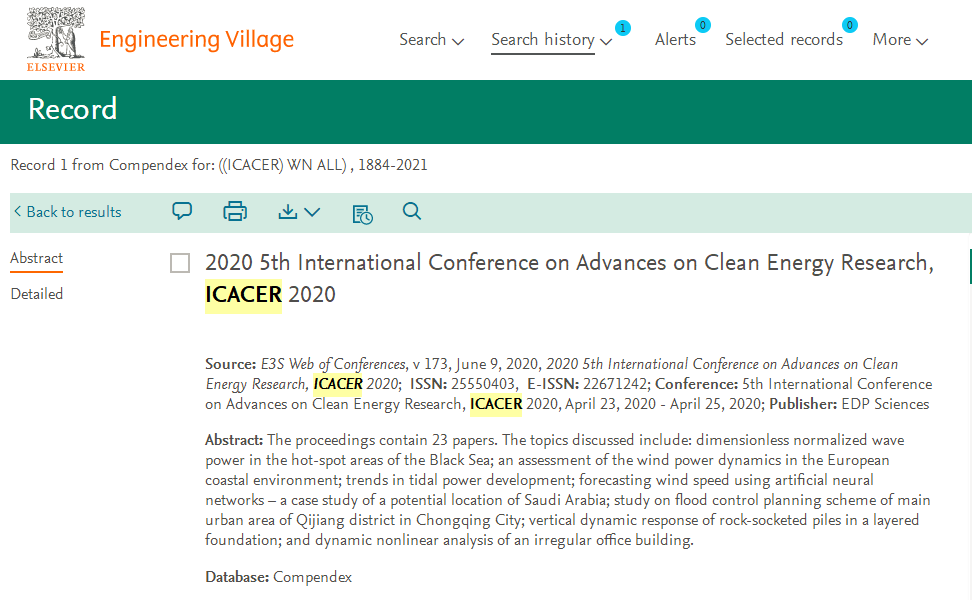Screen dimensions: 972x600
Task: Click the Record page heading
Action: 73,110
